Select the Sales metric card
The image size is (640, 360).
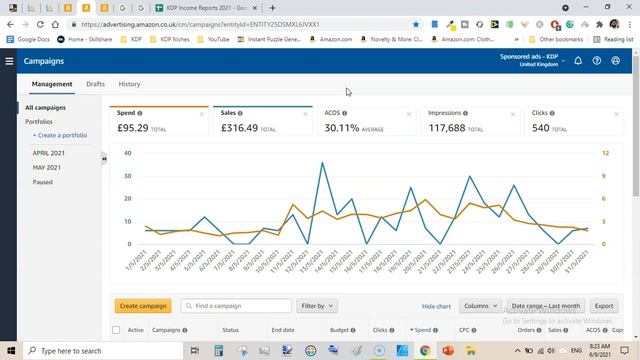(x=262, y=121)
